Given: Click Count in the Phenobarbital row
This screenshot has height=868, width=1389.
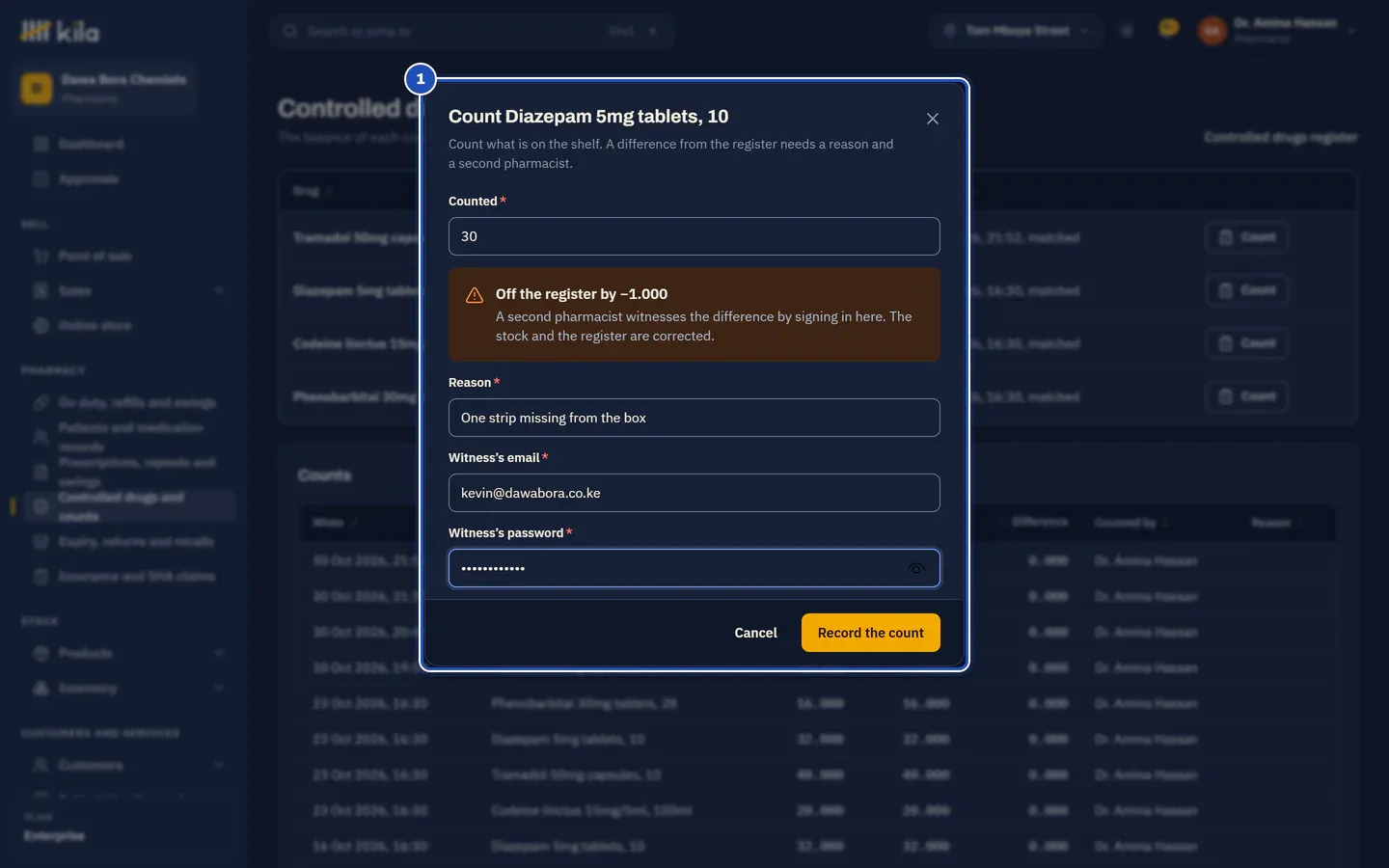Looking at the screenshot, I should pyautogui.click(x=1246, y=396).
